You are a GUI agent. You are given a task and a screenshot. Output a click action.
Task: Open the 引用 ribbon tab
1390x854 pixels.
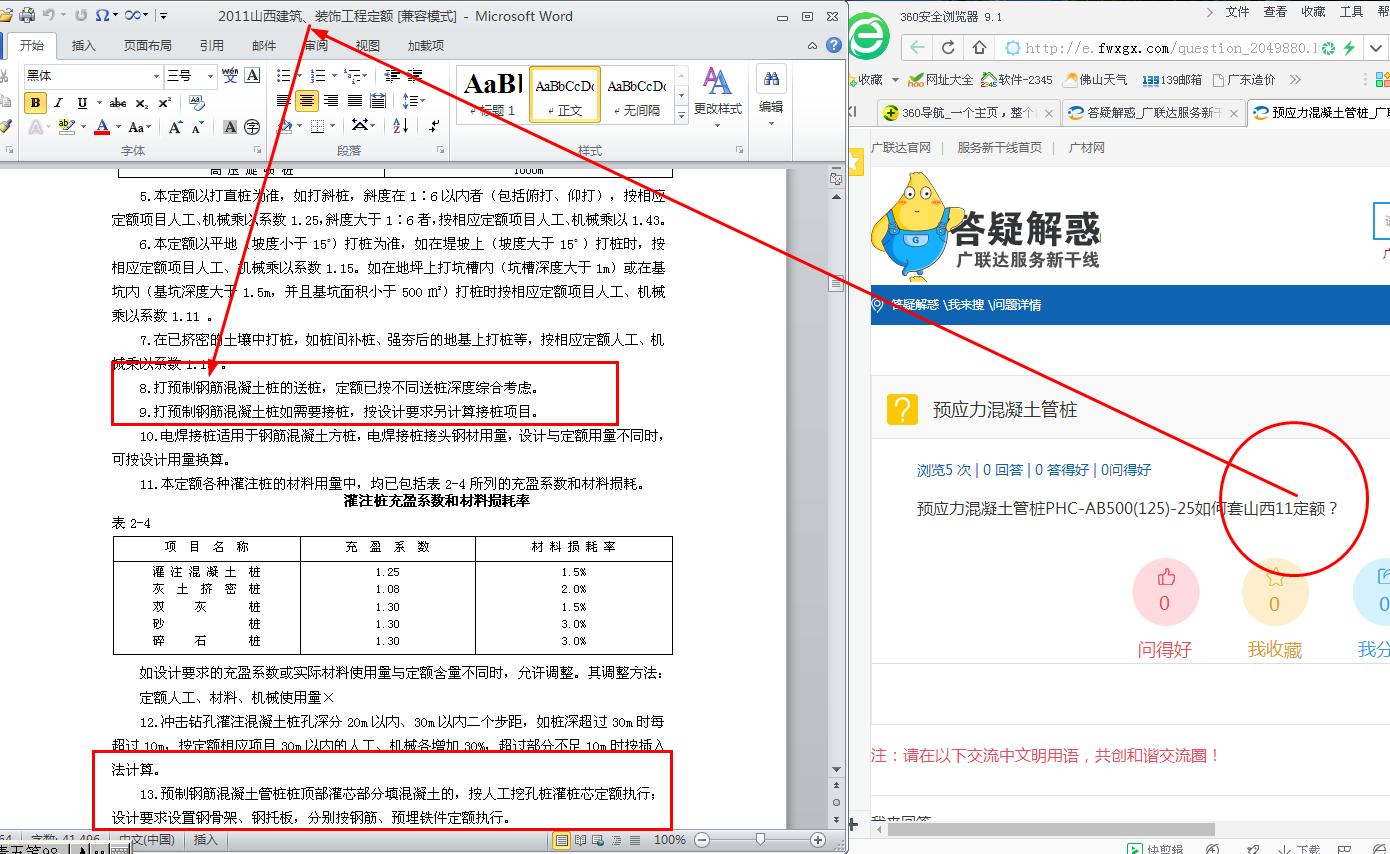pyautogui.click(x=211, y=46)
